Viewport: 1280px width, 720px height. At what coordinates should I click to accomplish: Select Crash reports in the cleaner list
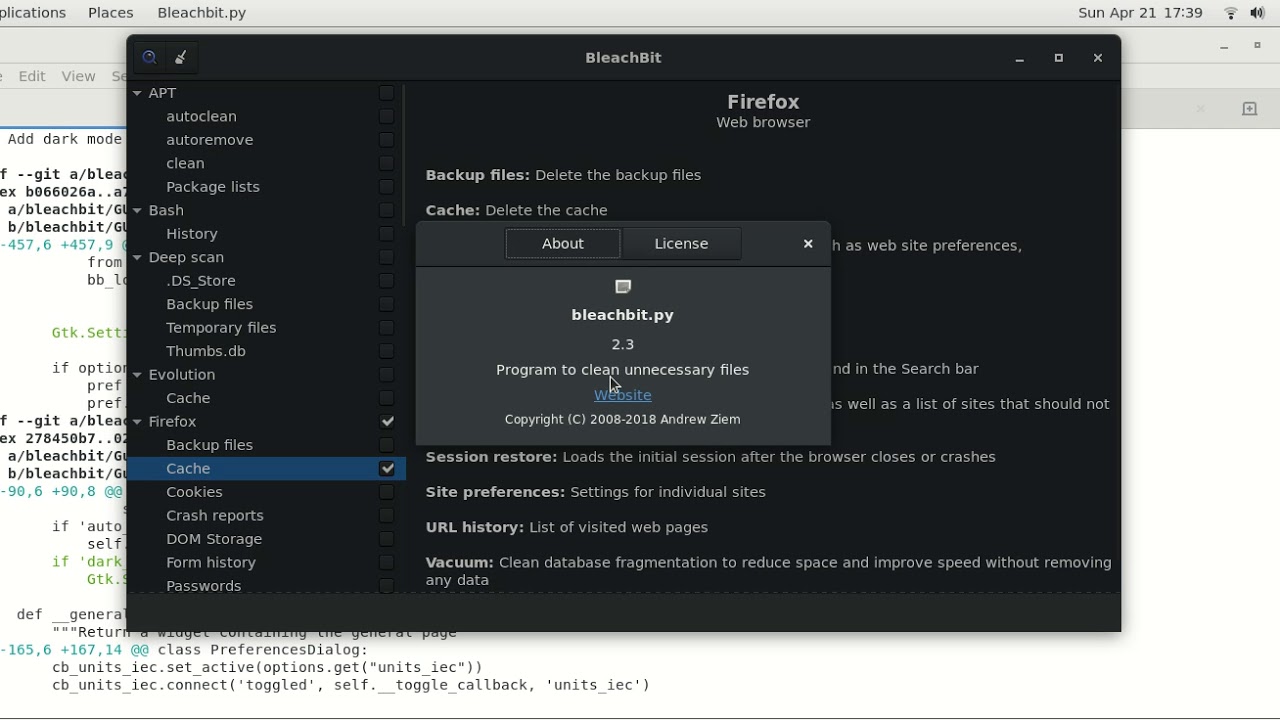(215, 516)
